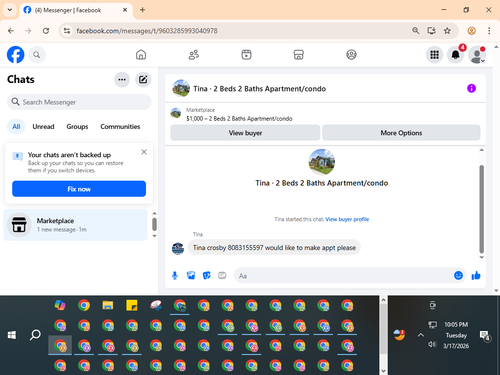The height and width of the screenshot is (375, 500).
Task: Select the Unread chats filter
Action: 43,127
